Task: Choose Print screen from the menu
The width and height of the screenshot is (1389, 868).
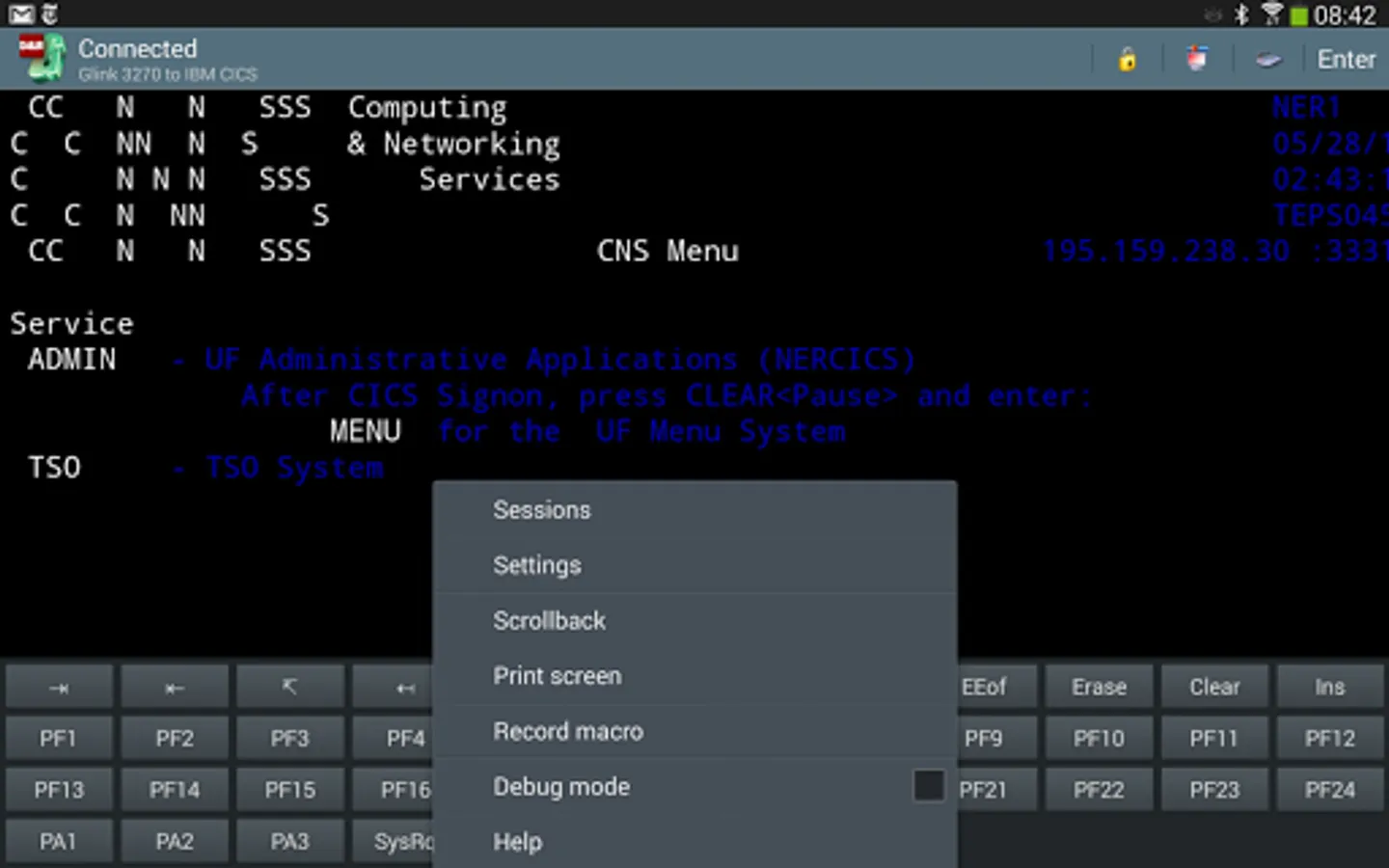Action: click(x=695, y=676)
